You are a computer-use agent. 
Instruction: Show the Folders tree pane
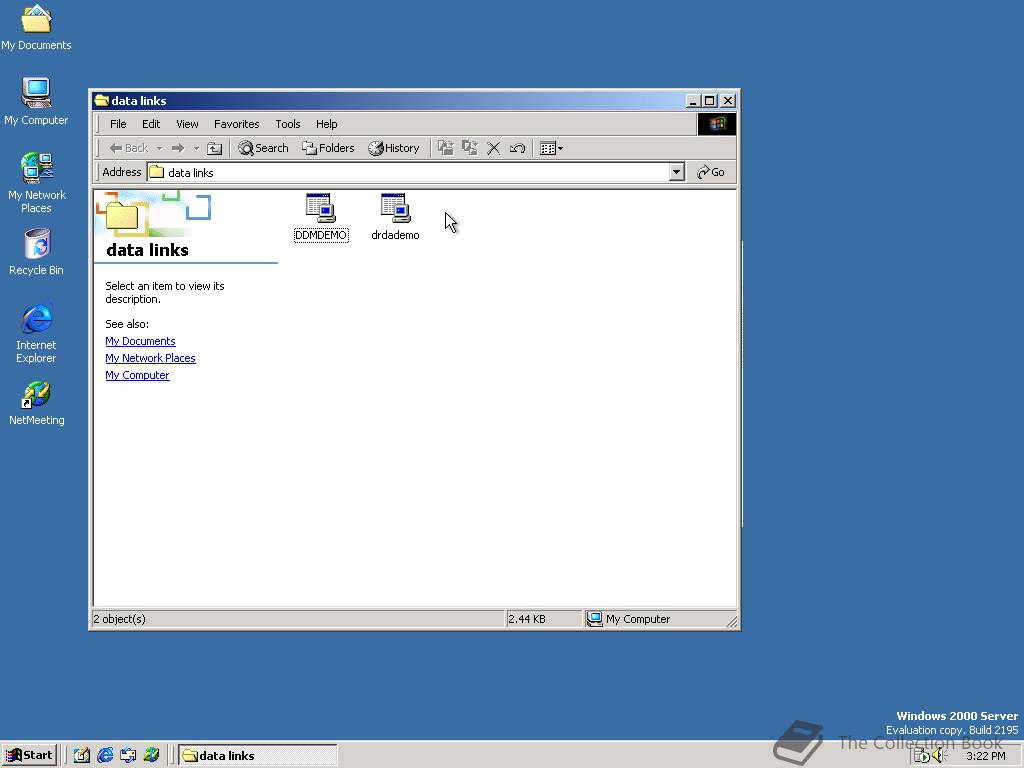point(328,148)
